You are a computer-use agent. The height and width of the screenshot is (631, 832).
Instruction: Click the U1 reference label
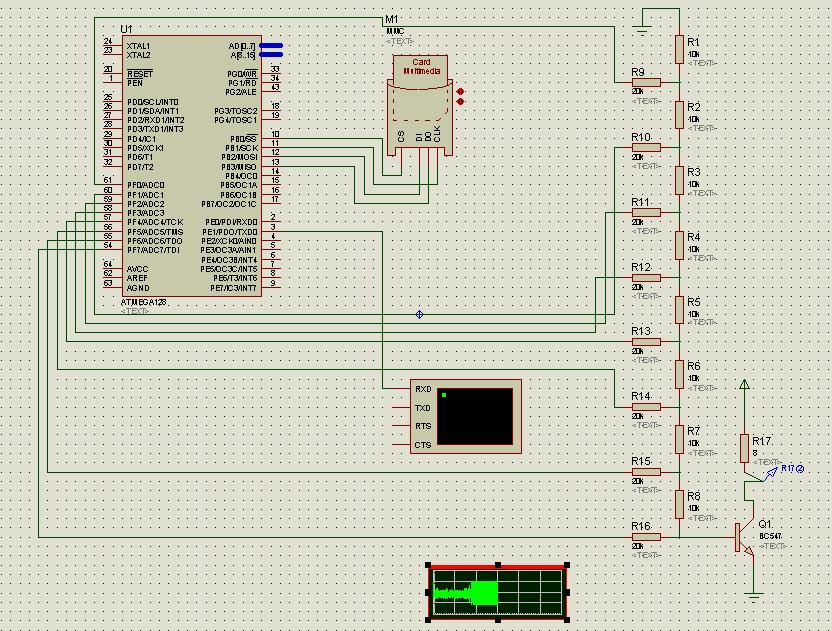click(125, 28)
